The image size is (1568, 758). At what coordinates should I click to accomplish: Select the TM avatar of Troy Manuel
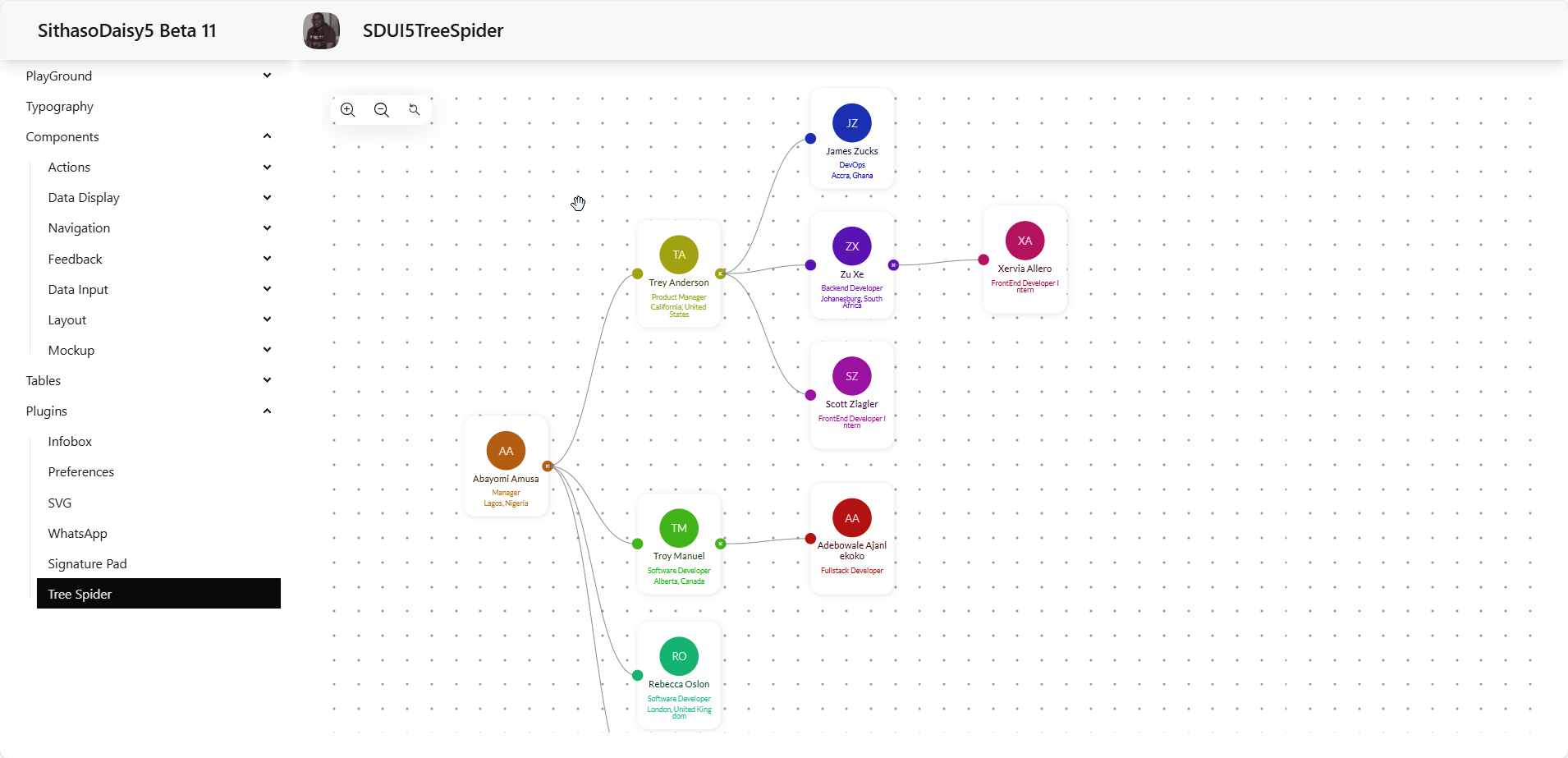tap(679, 528)
